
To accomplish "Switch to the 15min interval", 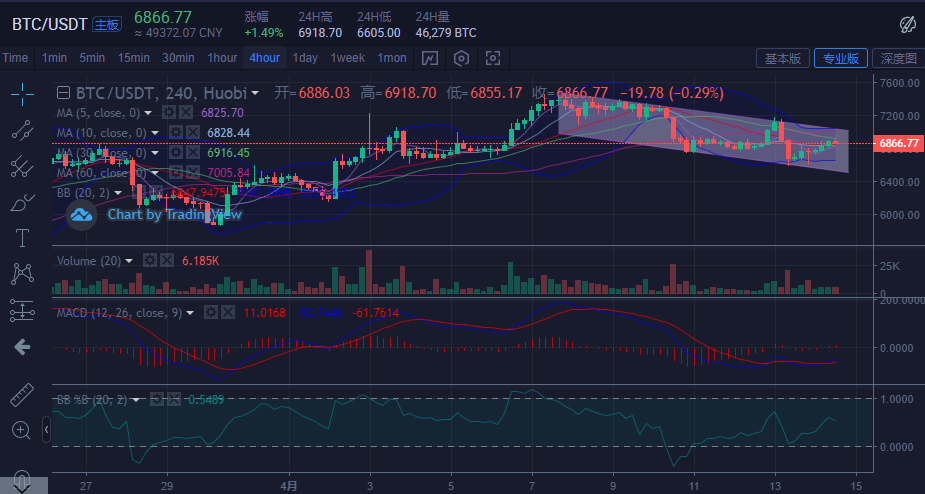I will click(x=133, y=58).
